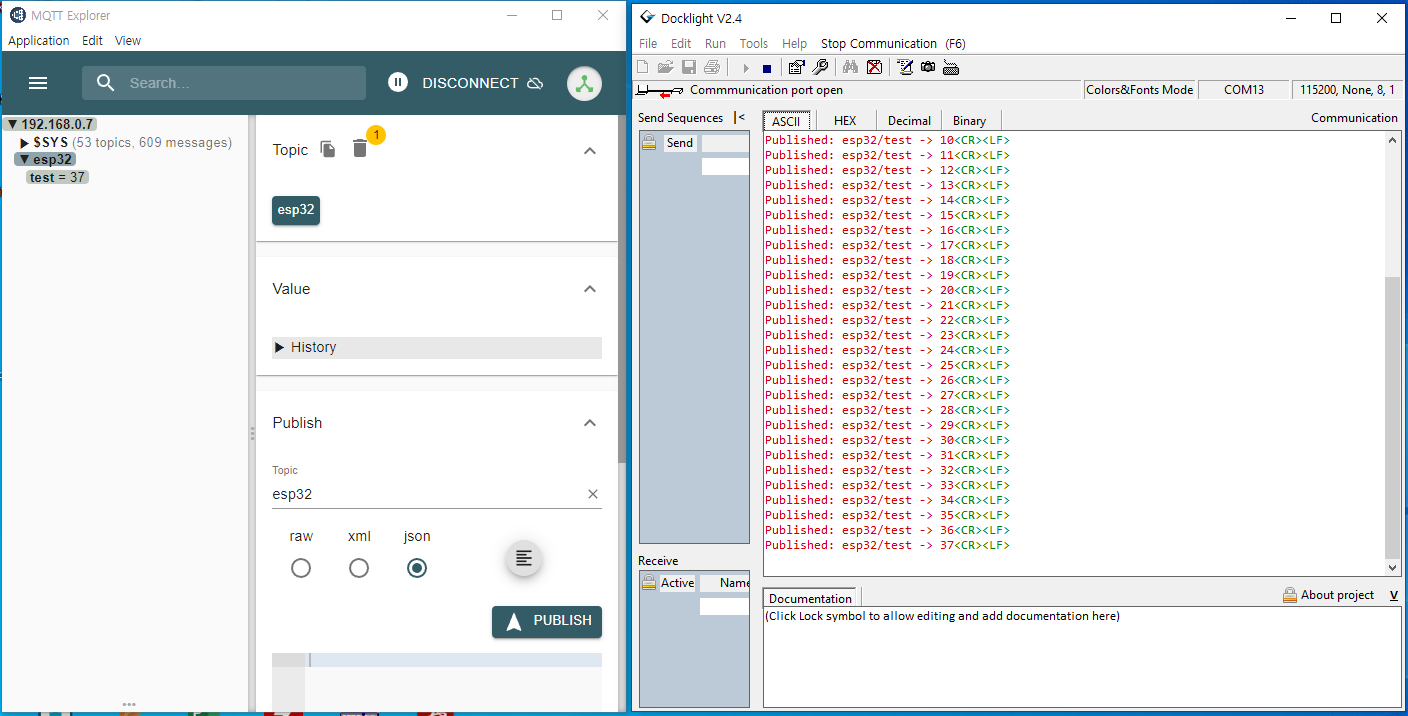
Task: Switch to the Decimal tab
Action: [909, 120]
